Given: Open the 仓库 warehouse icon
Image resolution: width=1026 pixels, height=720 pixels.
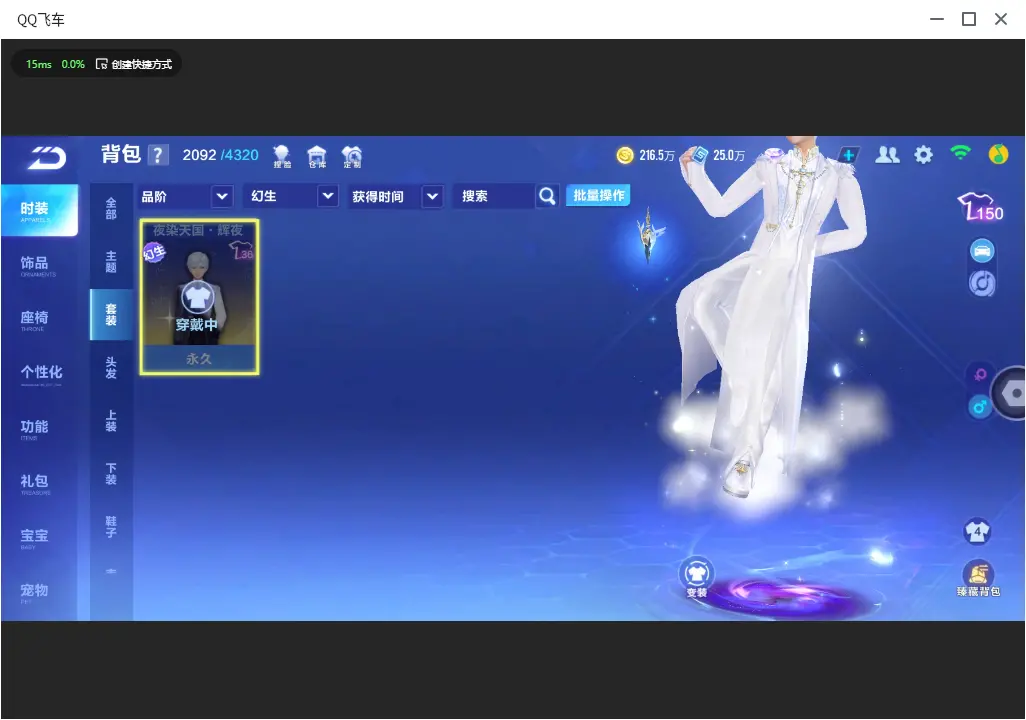Looking at the screenshot, I should 317,156.
